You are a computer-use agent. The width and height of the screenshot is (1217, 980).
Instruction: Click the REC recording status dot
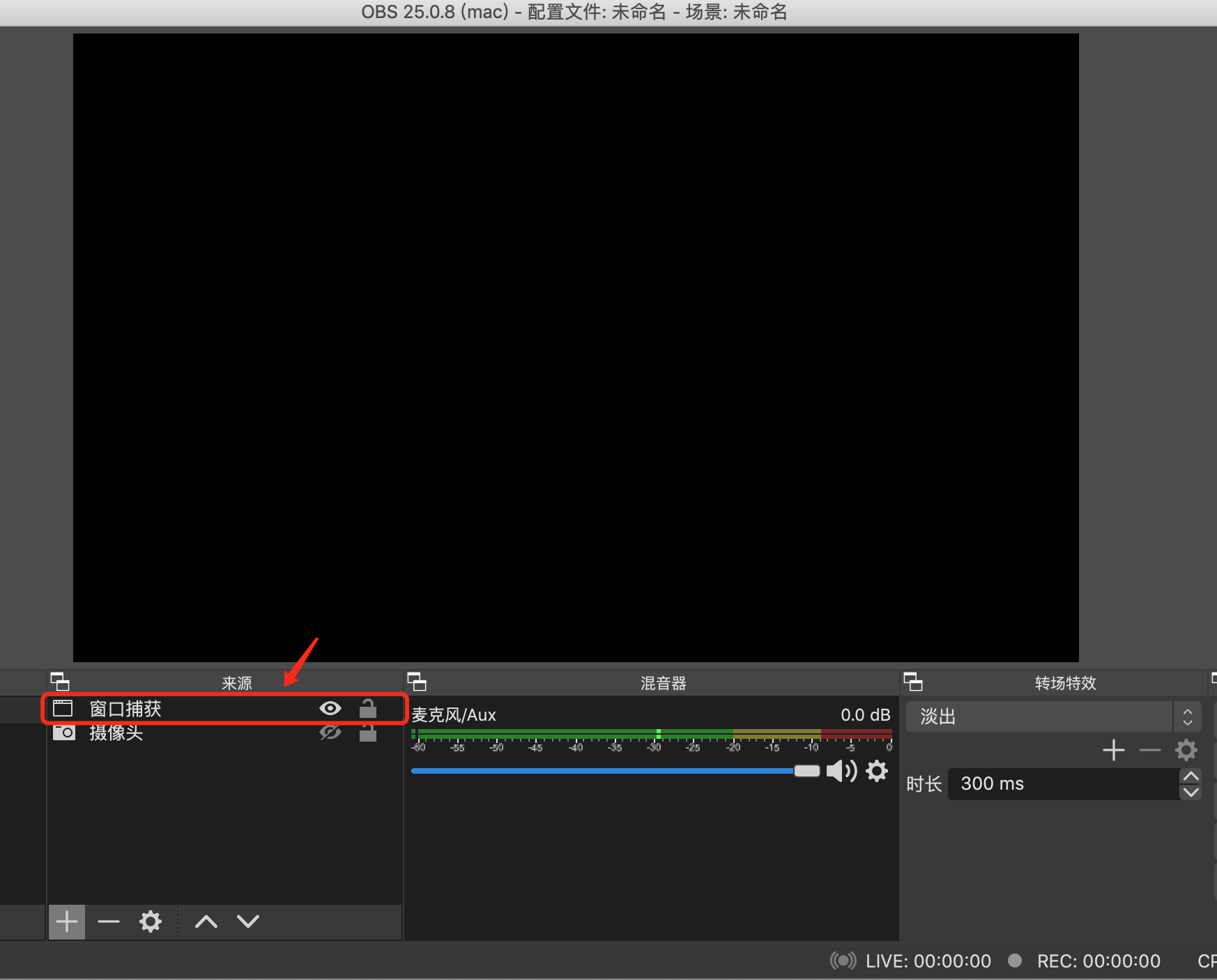pos(1015,960)
